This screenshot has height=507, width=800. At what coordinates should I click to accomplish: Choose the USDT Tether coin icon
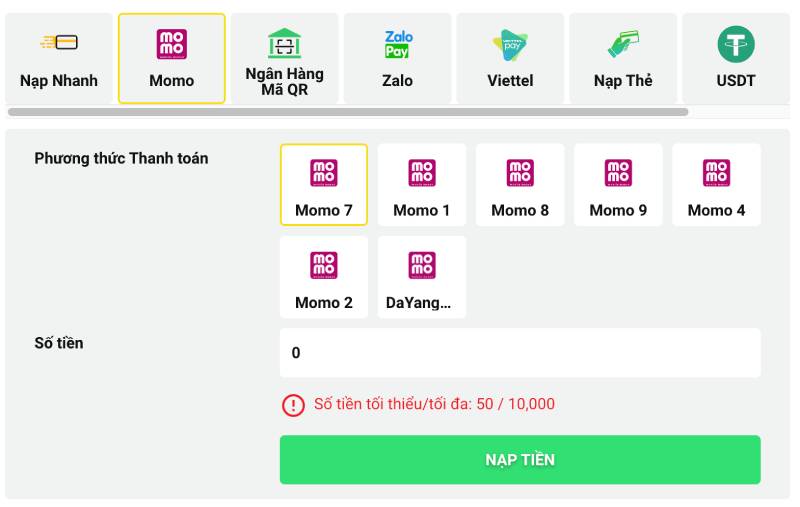click(x=735, y=44)
